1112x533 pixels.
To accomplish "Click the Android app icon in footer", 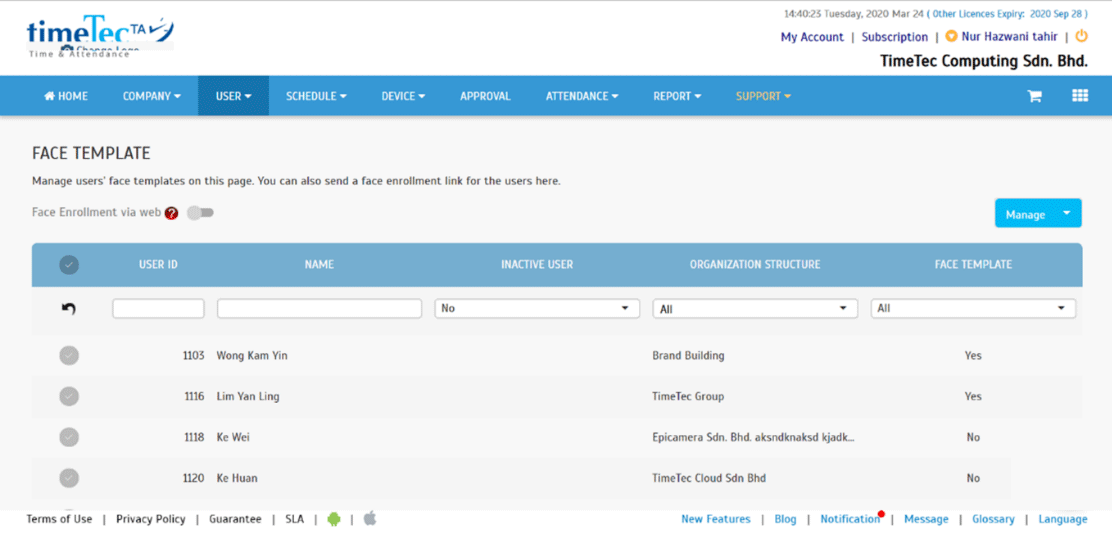I will 334,519.
